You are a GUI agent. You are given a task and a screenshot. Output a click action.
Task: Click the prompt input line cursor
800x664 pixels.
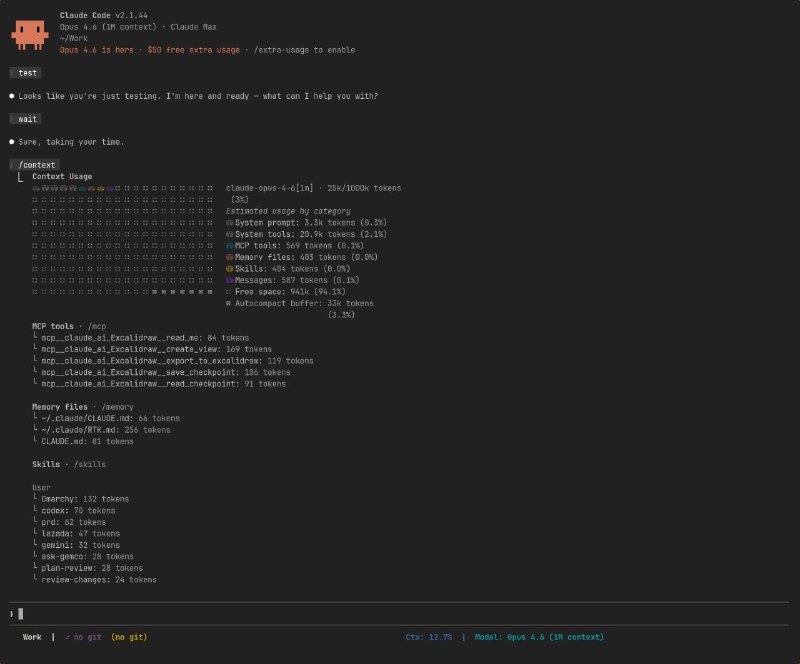pos(20,613)
